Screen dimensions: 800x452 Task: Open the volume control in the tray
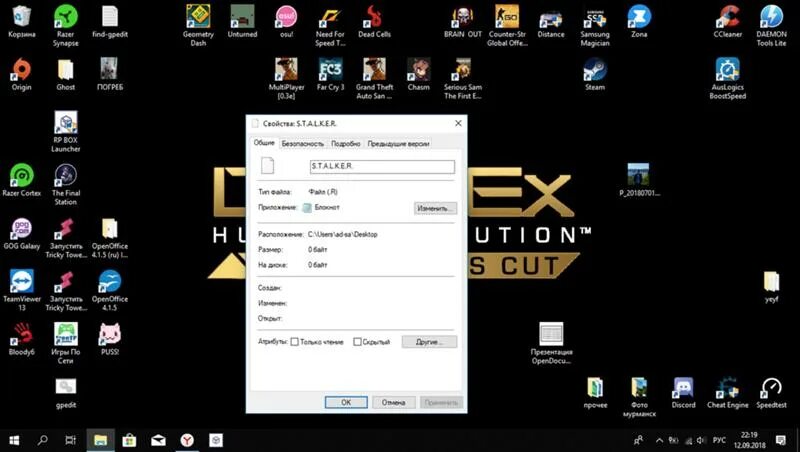(x=702, y=440)
